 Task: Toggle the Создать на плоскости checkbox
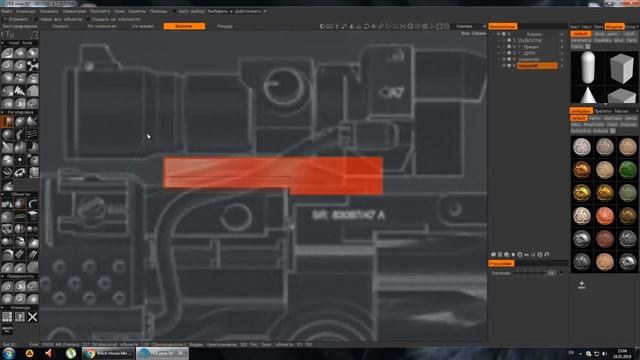click(x=88, y=19)
